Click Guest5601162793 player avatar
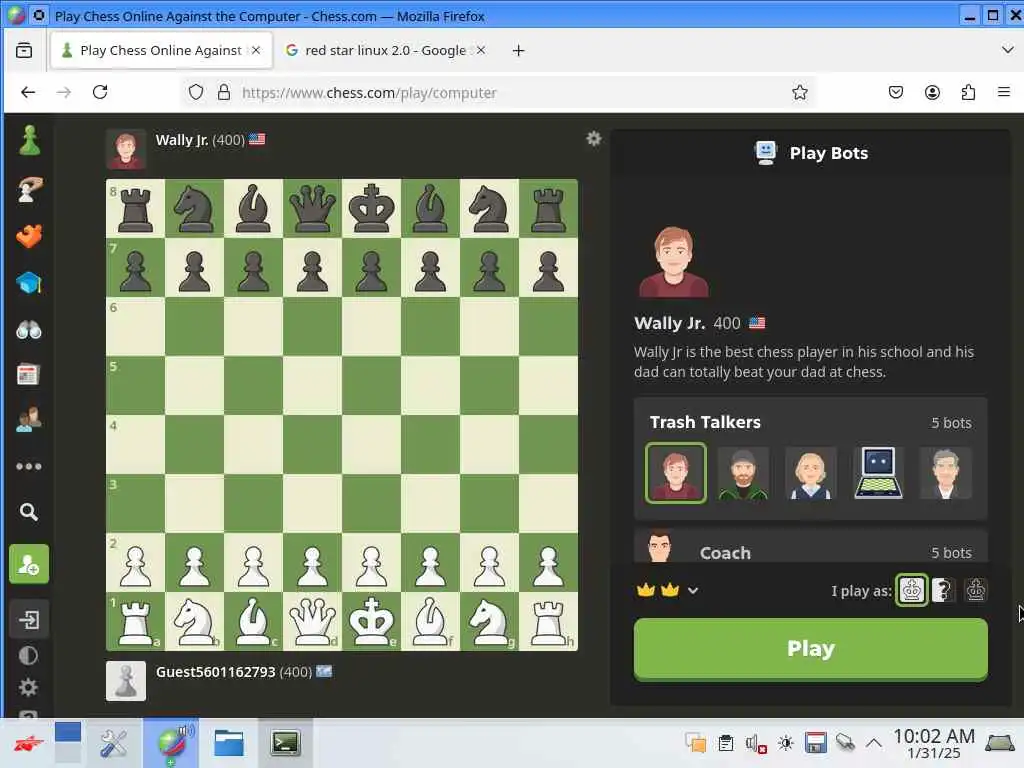1024x768 pixels. point(126,681)
